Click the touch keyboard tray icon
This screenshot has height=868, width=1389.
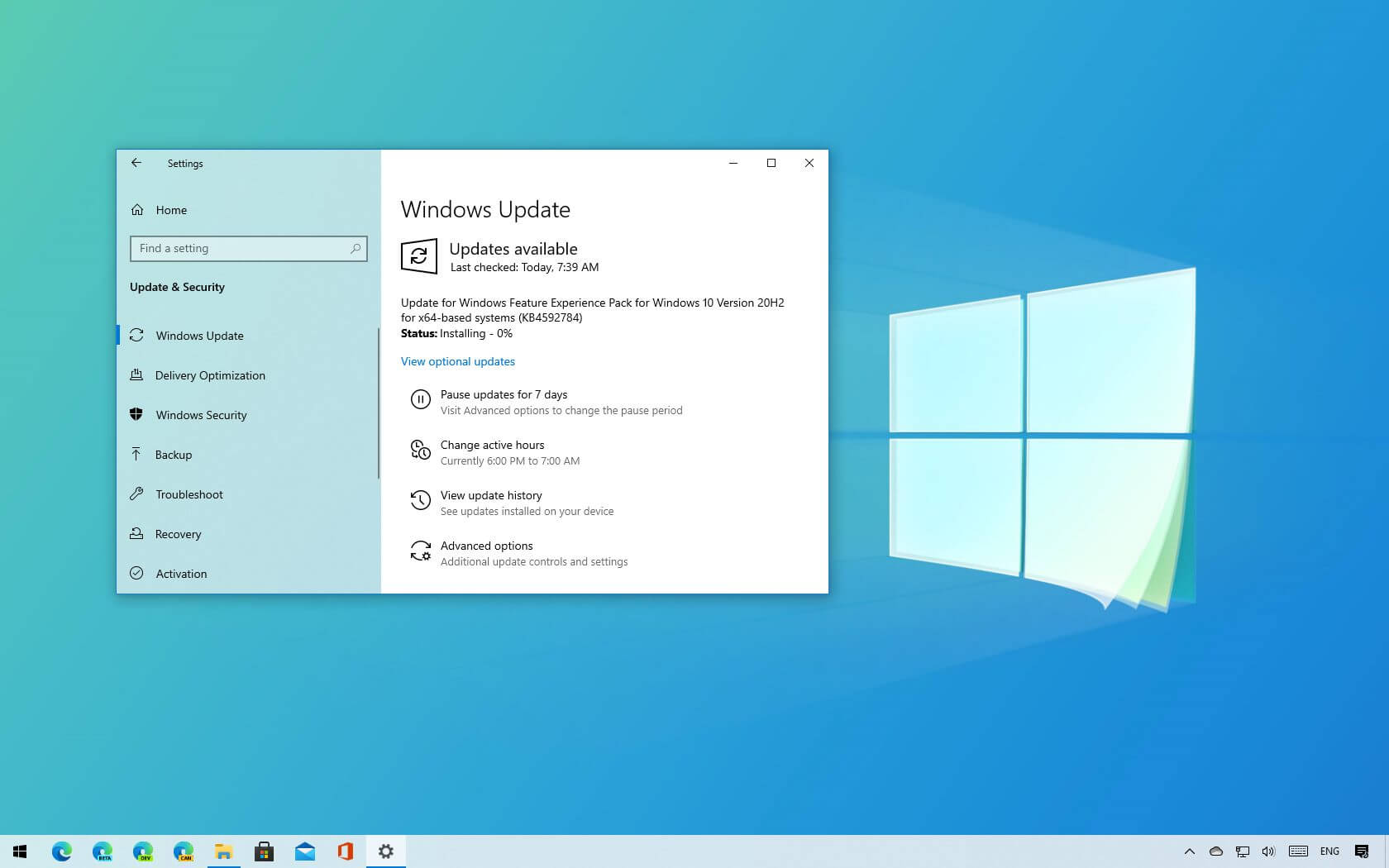tap(1298, 851)
